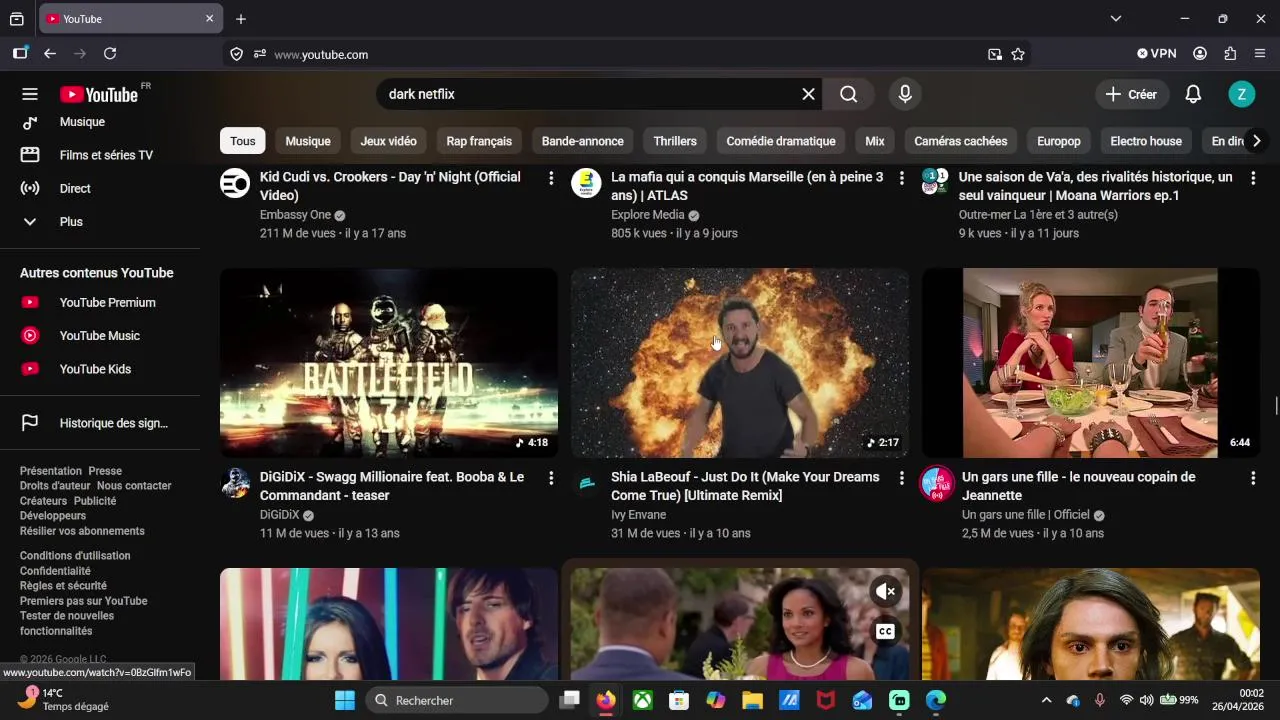Open options for Kid Cudi vs. Crookers video

[x=550, y=178]
